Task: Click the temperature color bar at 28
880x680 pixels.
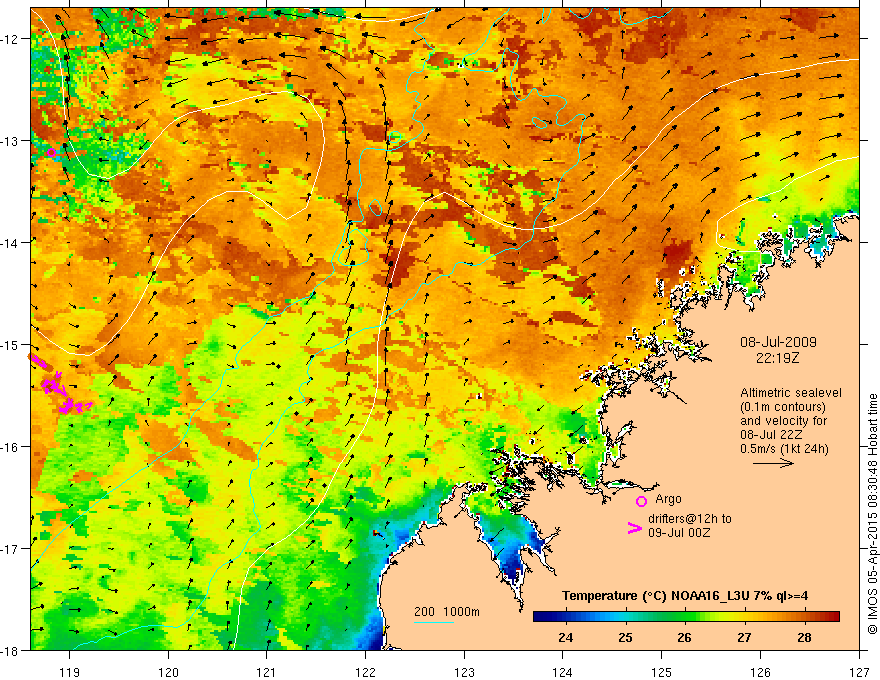Action: (x=804, y=617)
